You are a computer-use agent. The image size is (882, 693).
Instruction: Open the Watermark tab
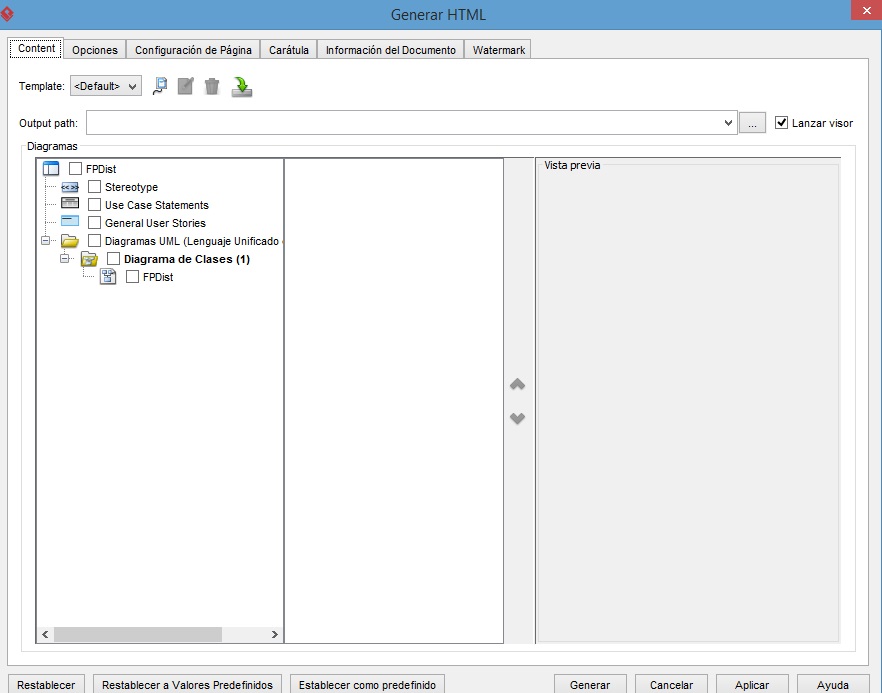pos(498,50)
